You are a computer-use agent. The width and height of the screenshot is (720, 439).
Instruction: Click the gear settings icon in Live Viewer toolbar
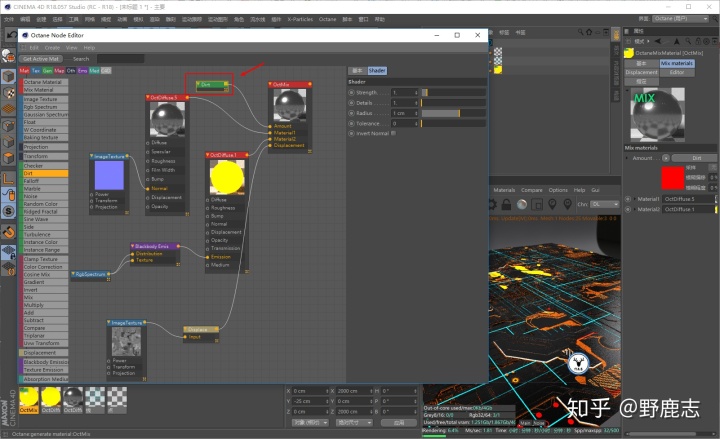[492, 204]
